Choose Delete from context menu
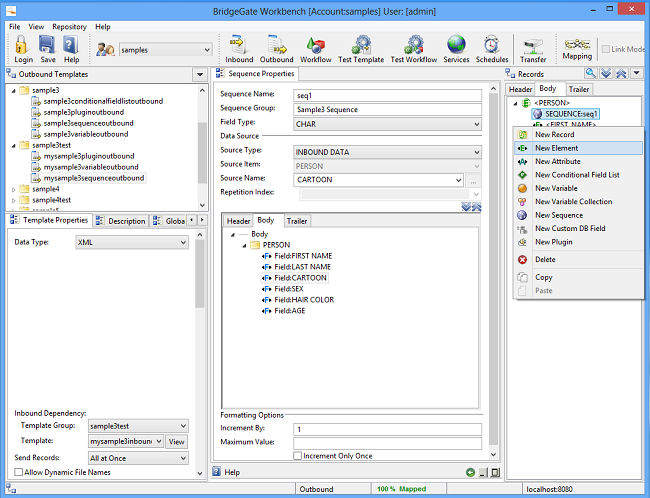Viewport: 650px width, 498px height. pos(579,260)
